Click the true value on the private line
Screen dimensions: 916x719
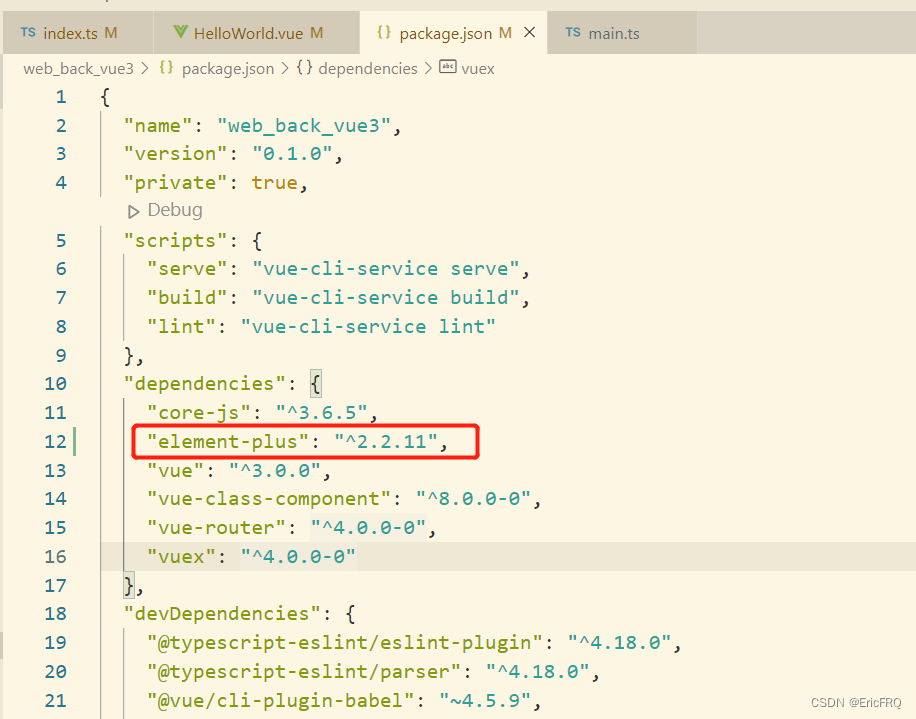click(x=274, y=183)
